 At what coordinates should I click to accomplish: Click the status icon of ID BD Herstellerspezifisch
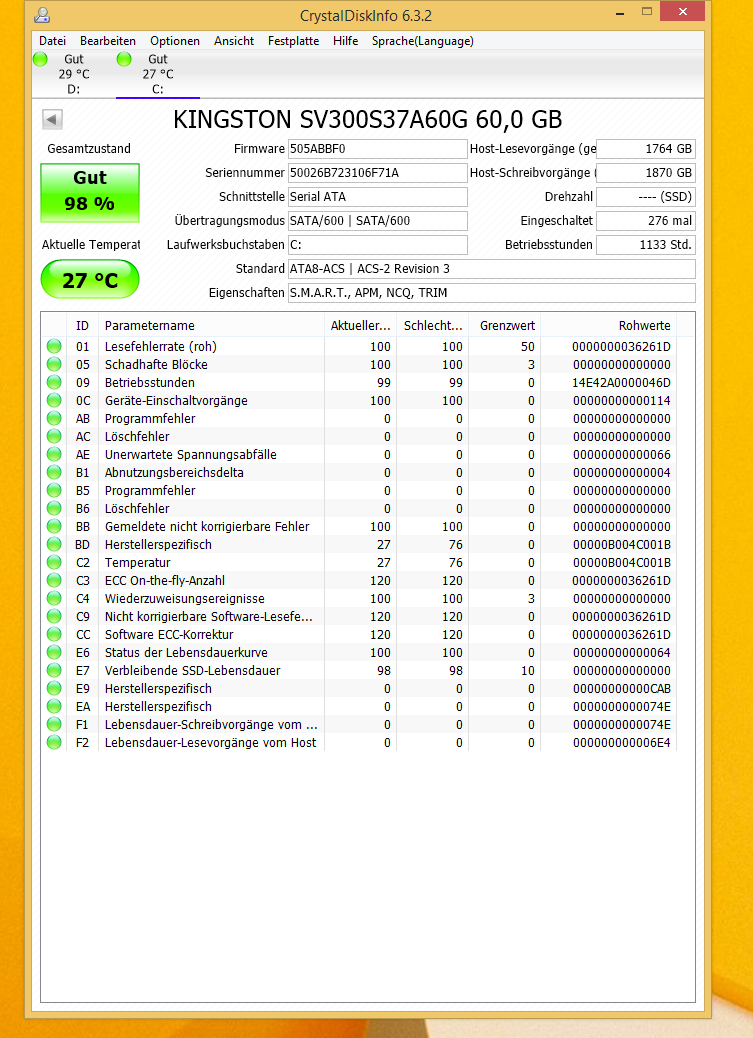pyautogui.click(x=54, y=544)
